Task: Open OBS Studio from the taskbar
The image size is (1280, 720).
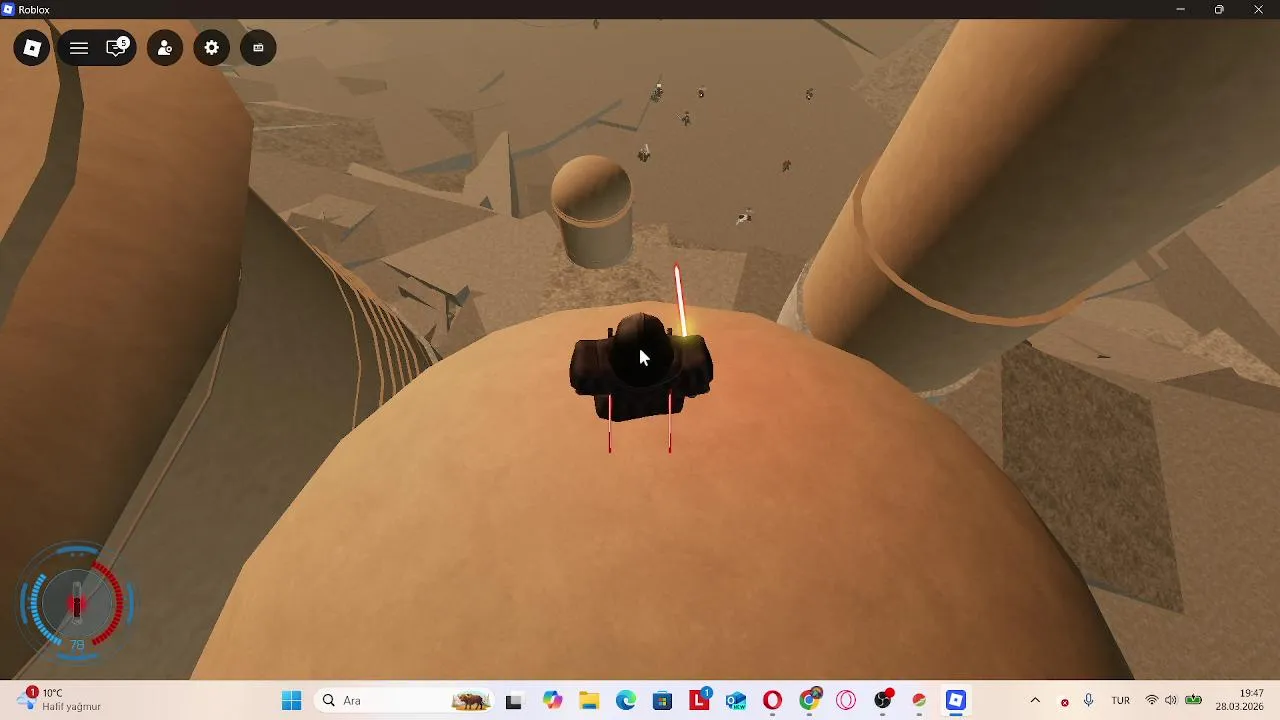Action: coord(883,700)
